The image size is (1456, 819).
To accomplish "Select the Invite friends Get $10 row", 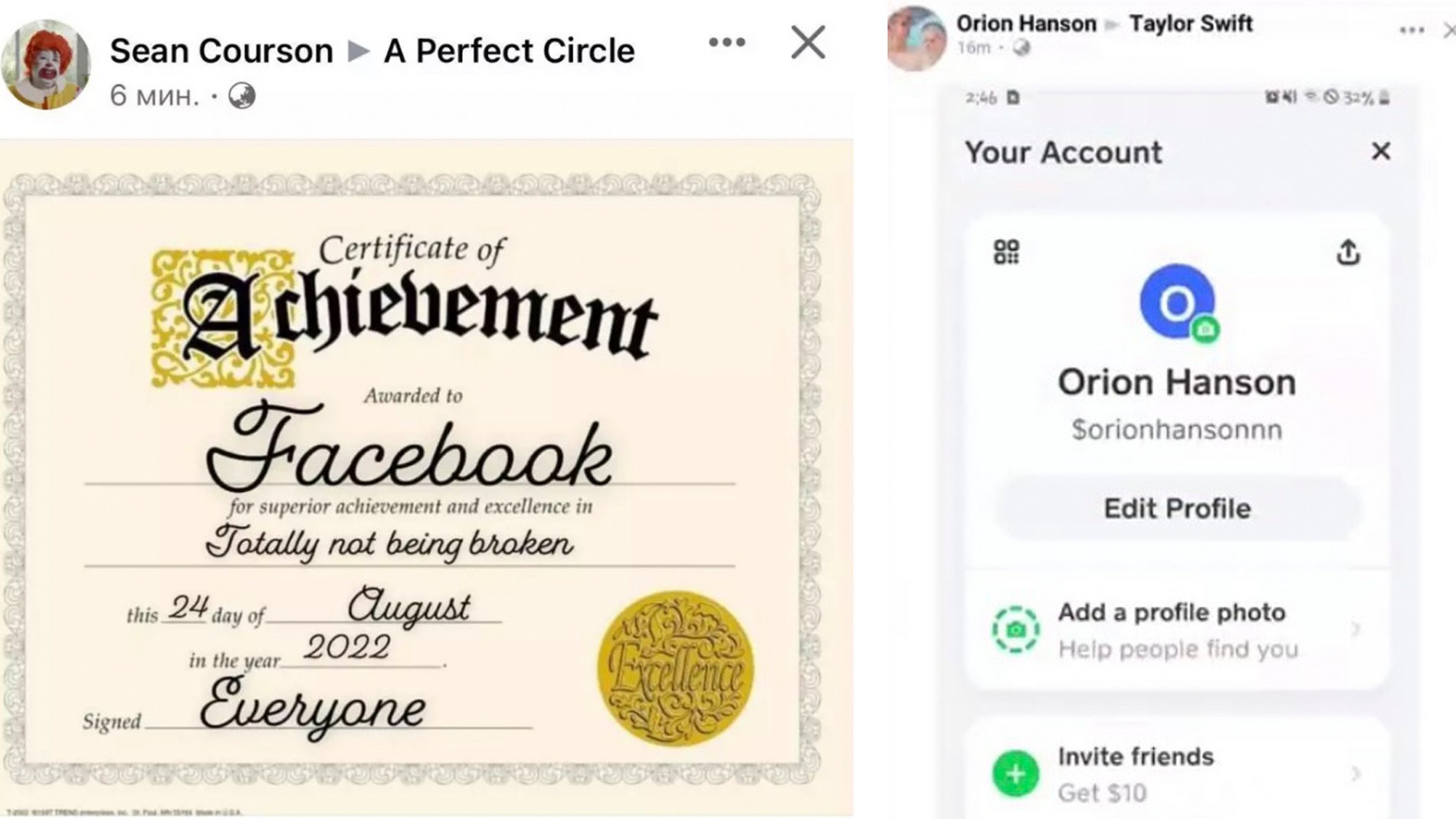I will pos(1176,774).
